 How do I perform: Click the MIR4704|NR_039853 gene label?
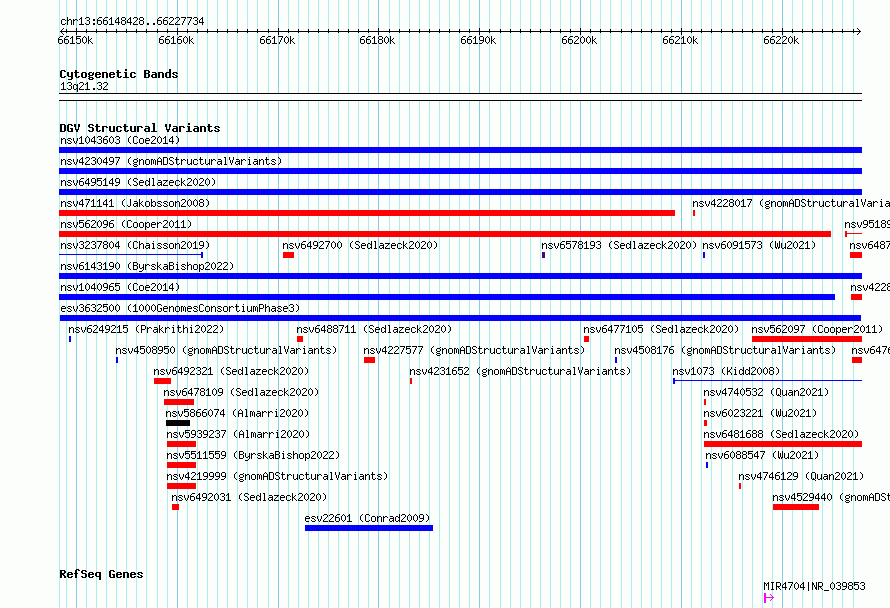814,586
